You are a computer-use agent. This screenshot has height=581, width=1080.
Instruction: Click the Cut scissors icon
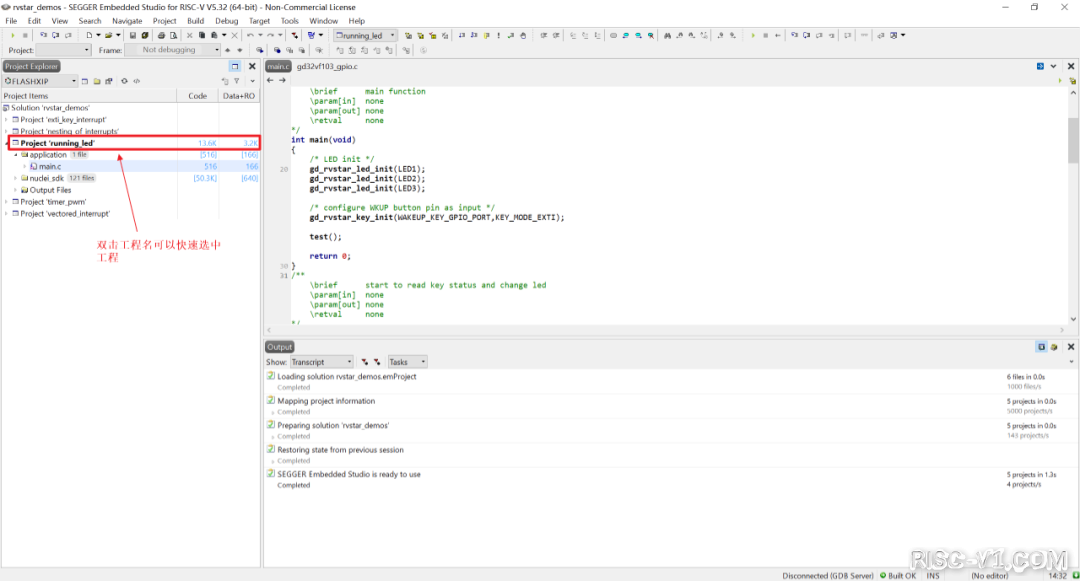(189, 35)
